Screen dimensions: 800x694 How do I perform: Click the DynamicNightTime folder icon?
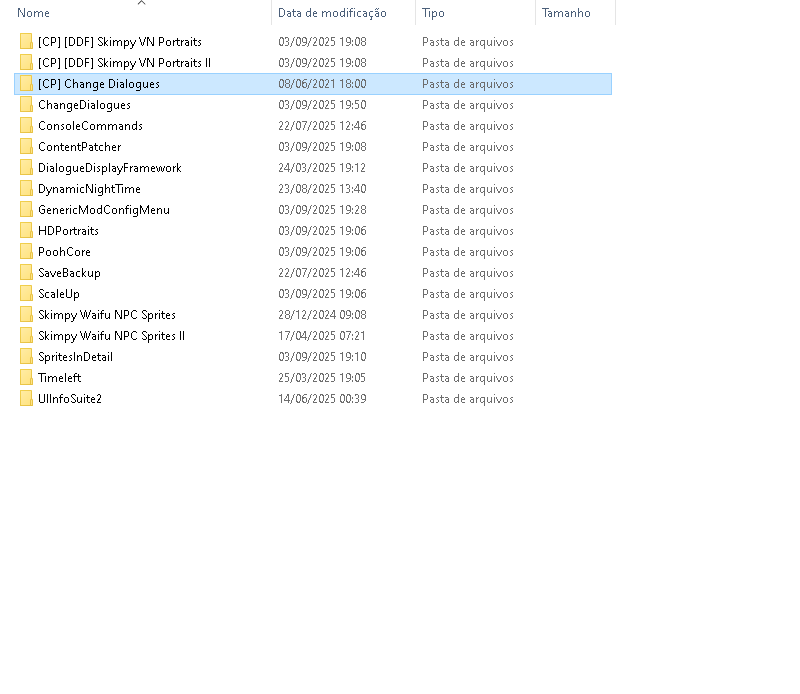26,188
